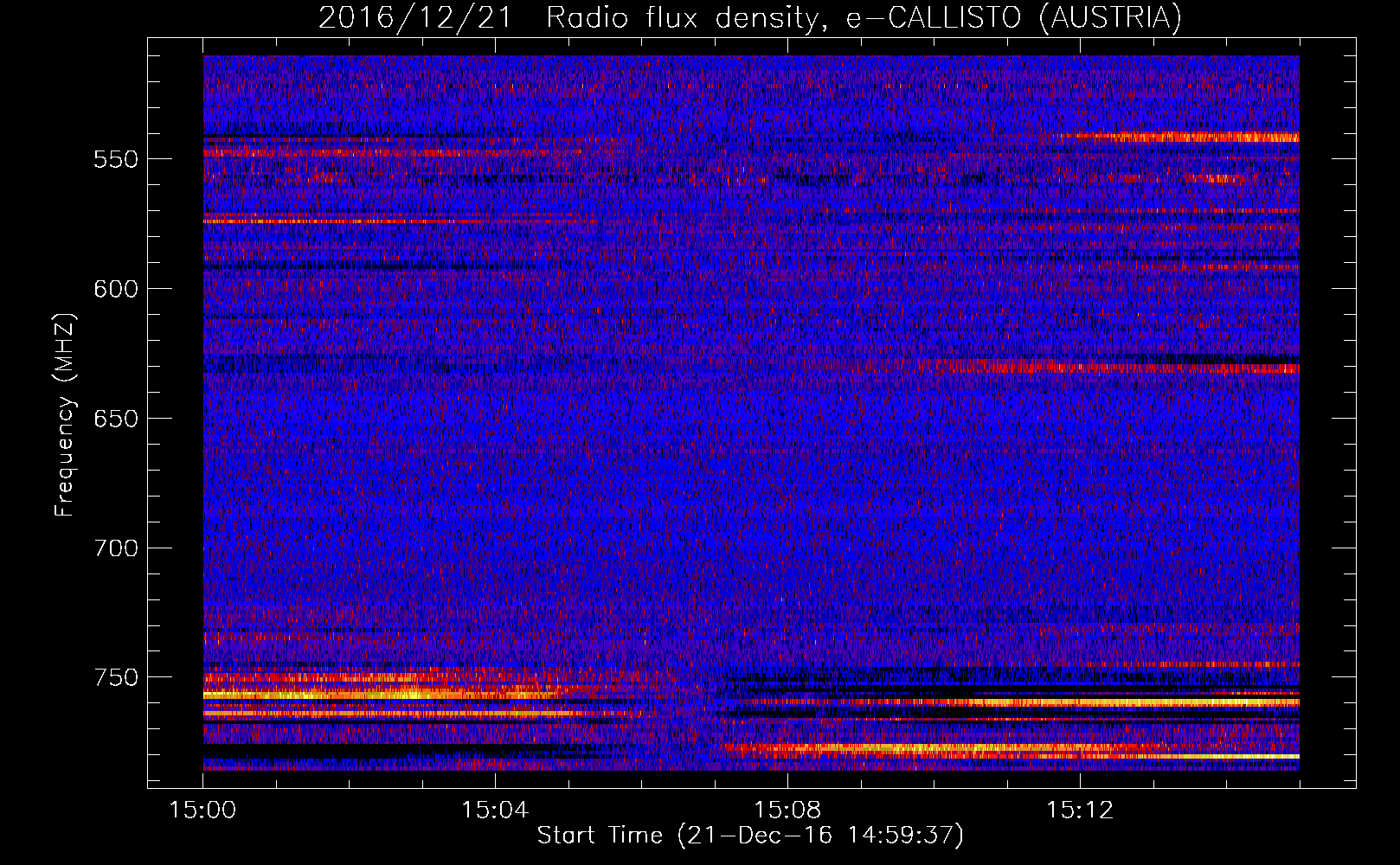Image resolution: width=1400 pixels, height=865 pixels.
Task: Click the 15:04 time tick label
Action: tap(495, 811)
